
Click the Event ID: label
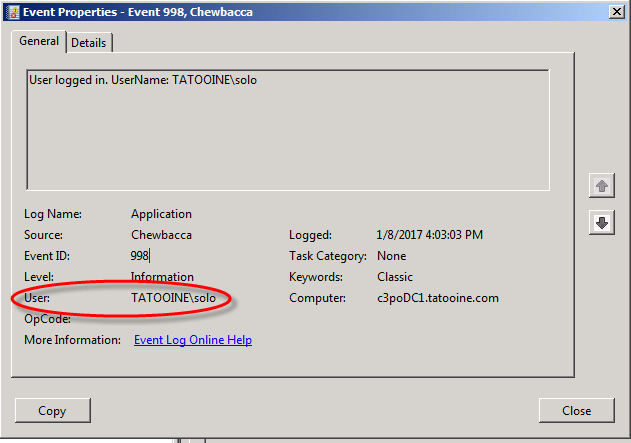(47, 256)
